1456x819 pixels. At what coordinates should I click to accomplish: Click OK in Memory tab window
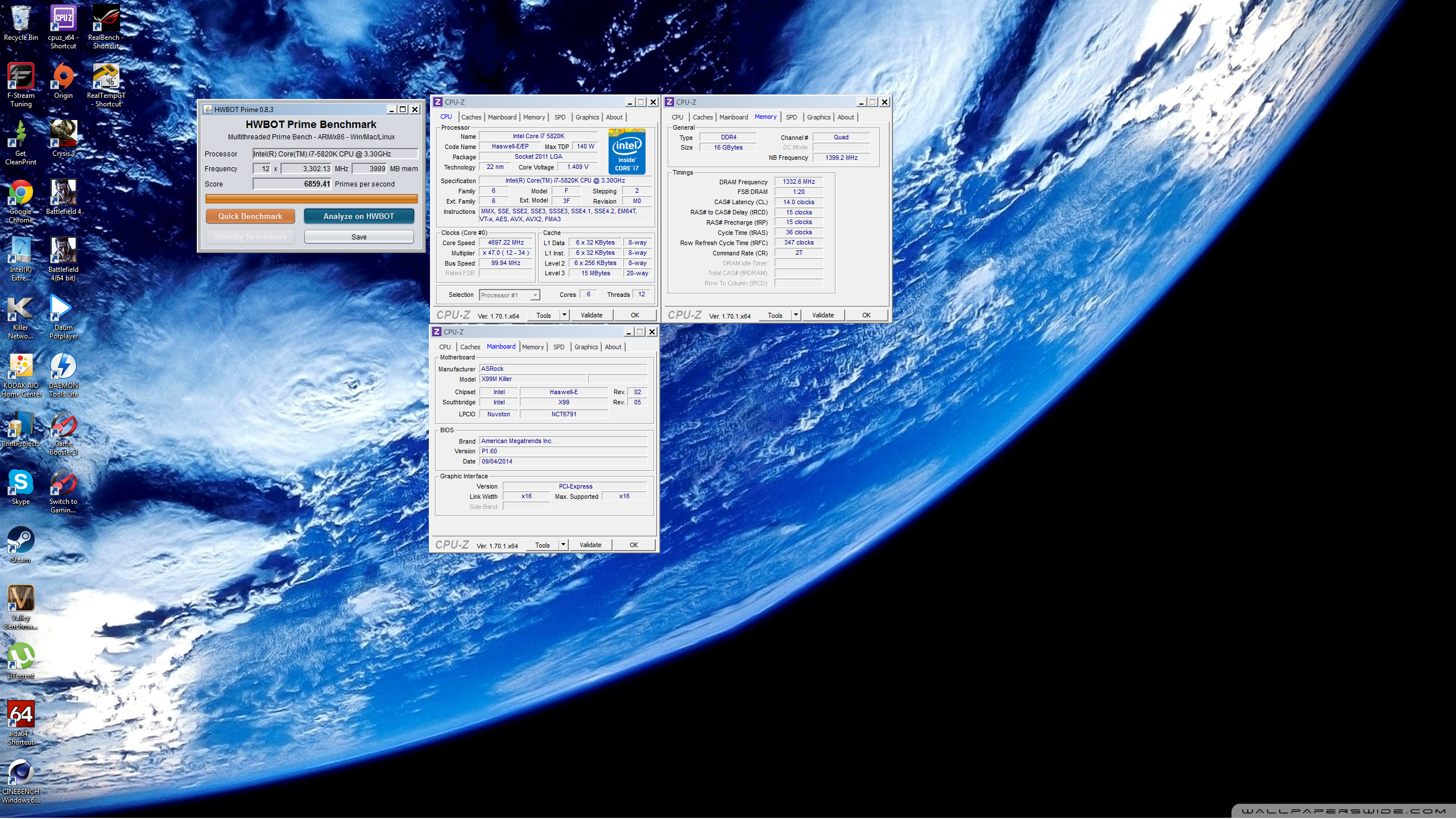[x=866, y=315]
